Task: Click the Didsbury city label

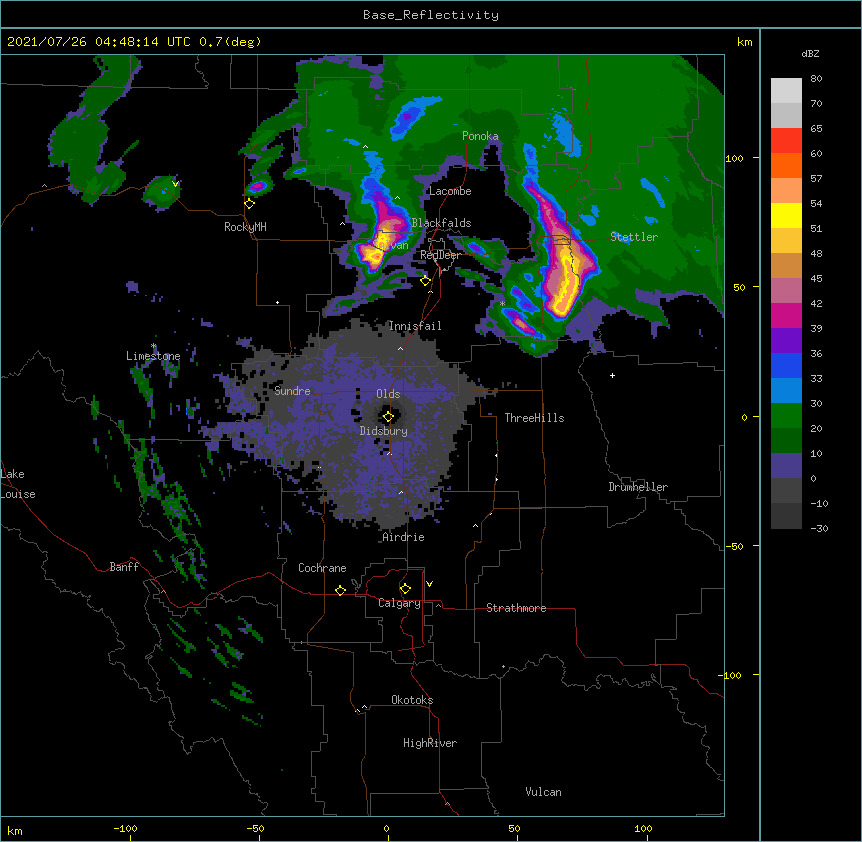Action: click(384, 431)
